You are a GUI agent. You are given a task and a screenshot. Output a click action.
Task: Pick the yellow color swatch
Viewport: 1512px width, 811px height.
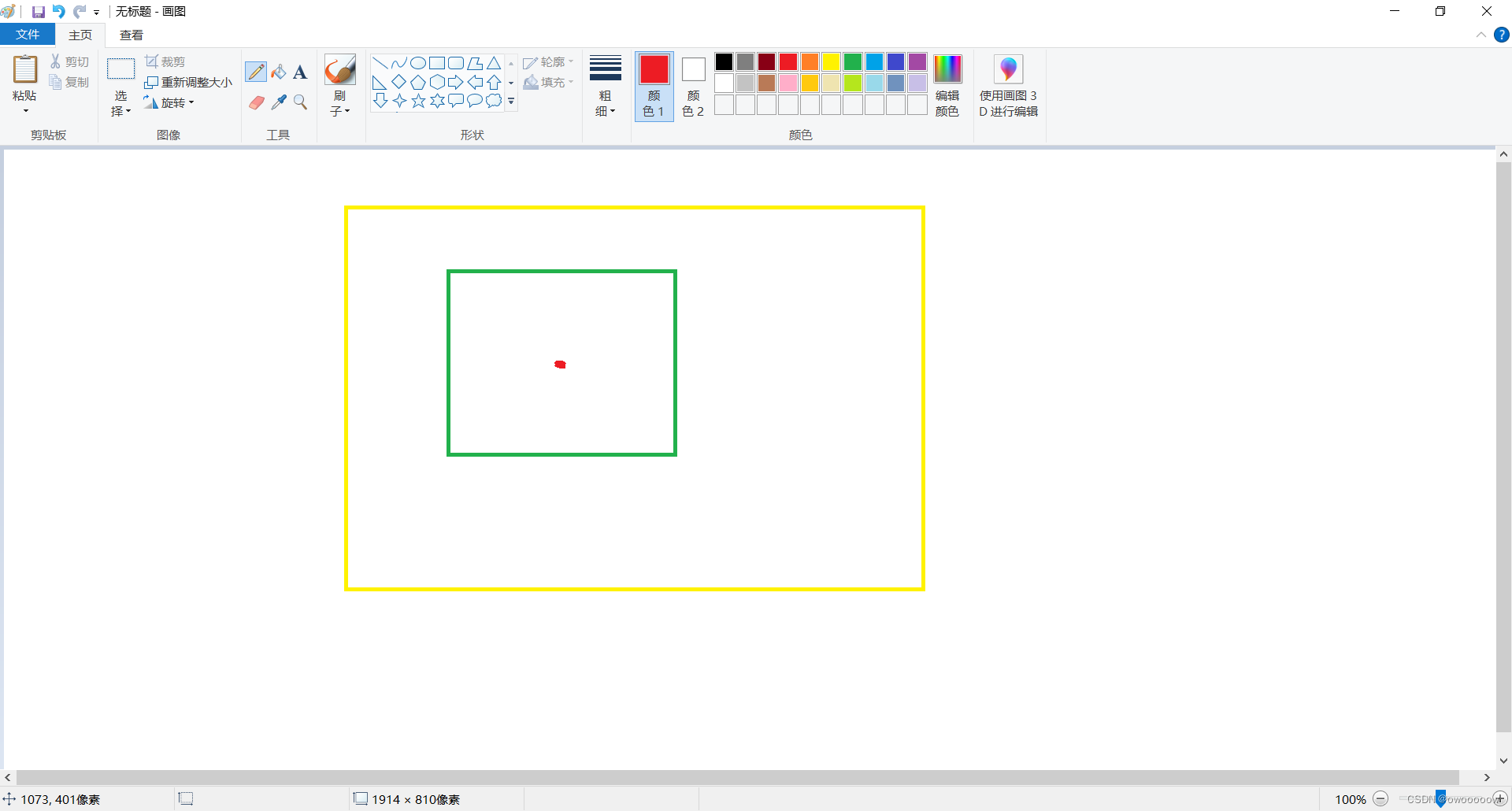tap(832, 61)
